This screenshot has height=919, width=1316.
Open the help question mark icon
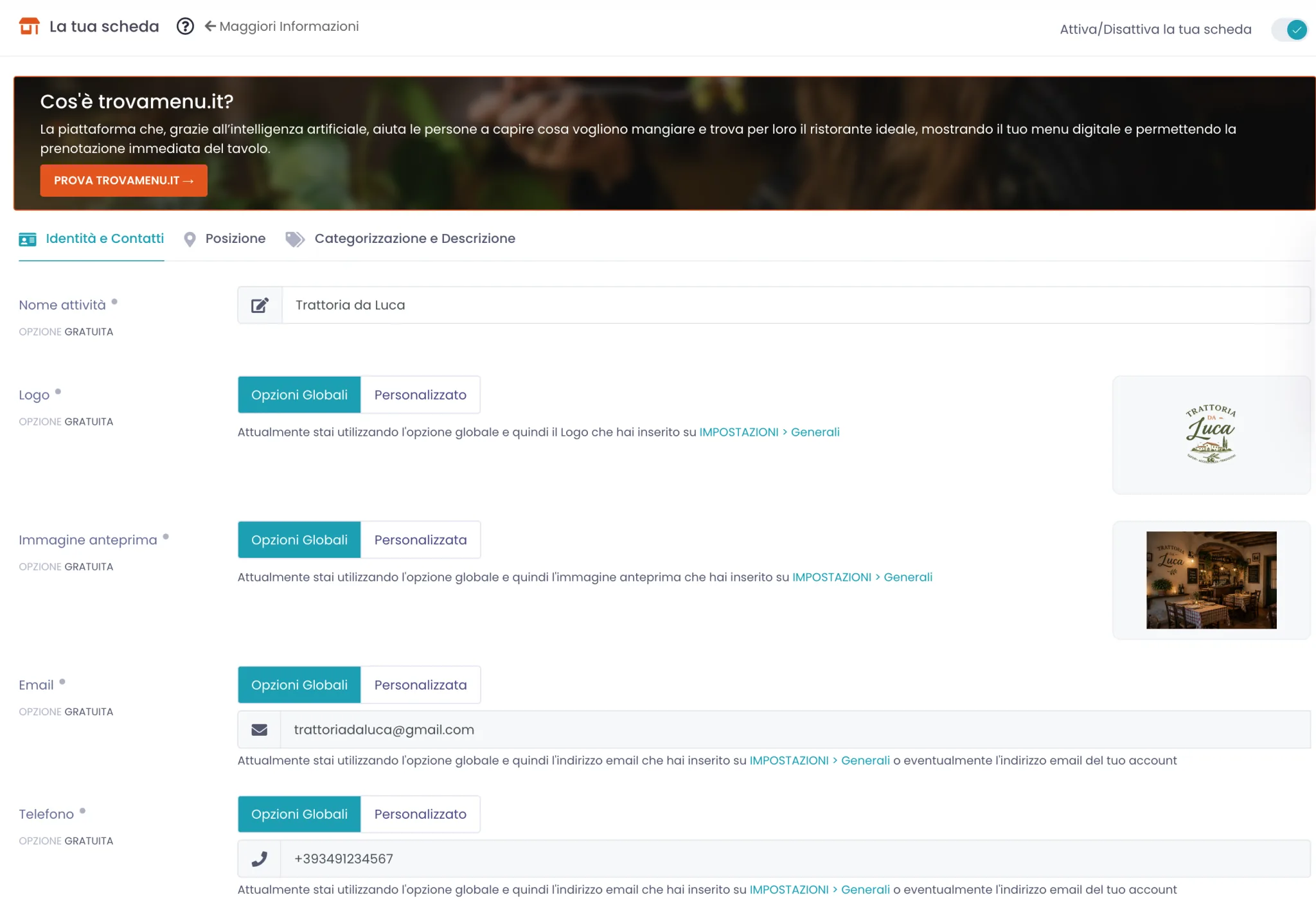tap(185, 26)
